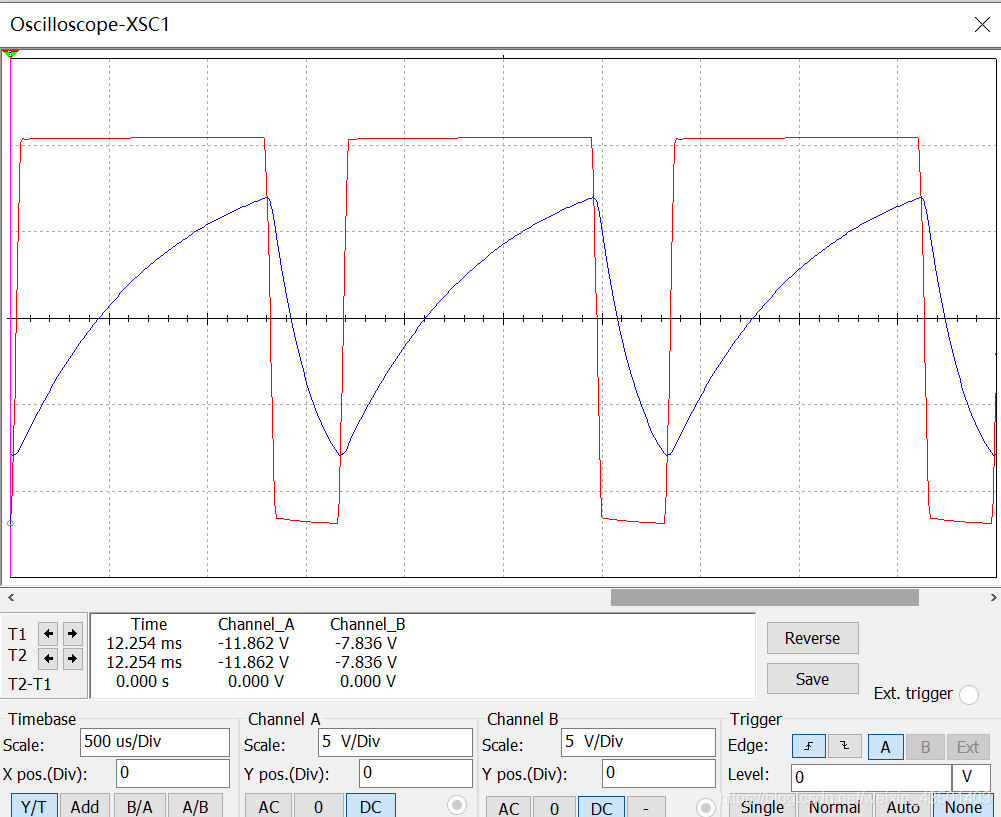Move cursor T1 left with arrow
Viewport: 1001px width, 817px height.
click(49, 634)
